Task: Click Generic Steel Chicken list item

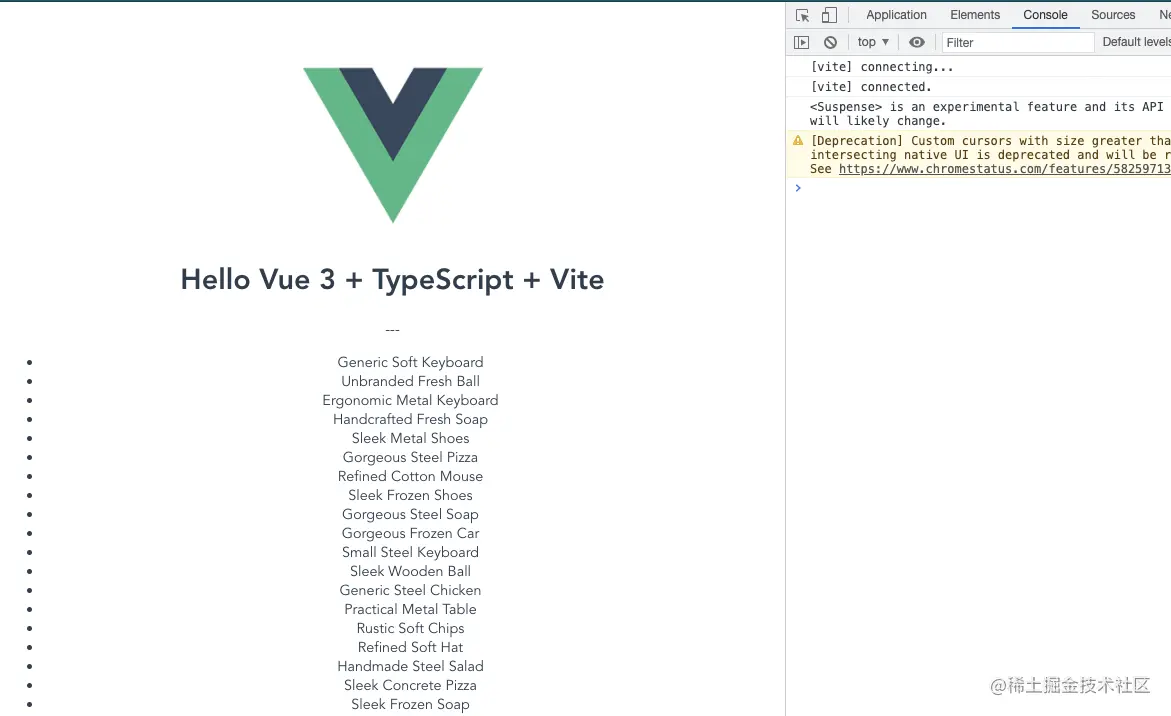Action: (410, 590)
